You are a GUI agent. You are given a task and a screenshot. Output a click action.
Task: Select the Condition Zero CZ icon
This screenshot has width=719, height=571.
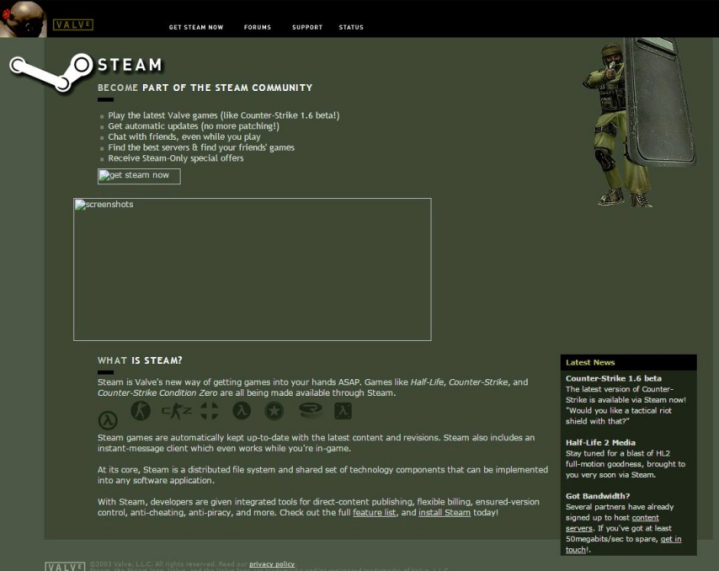click(x=177, y=411)
